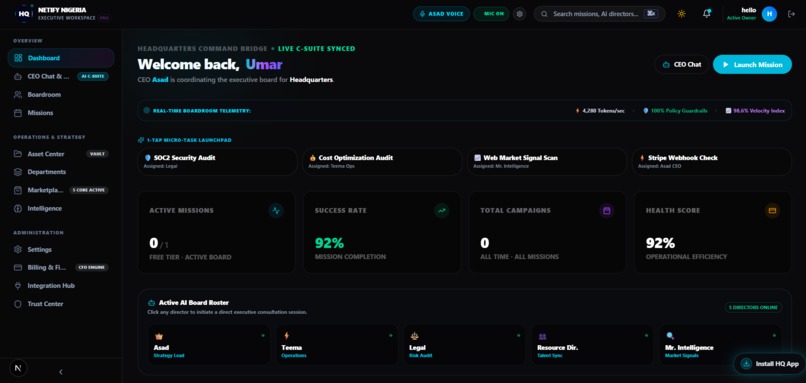Click the logout arrow icon
This screenshot has width=806, height=383.
[791, 14]
